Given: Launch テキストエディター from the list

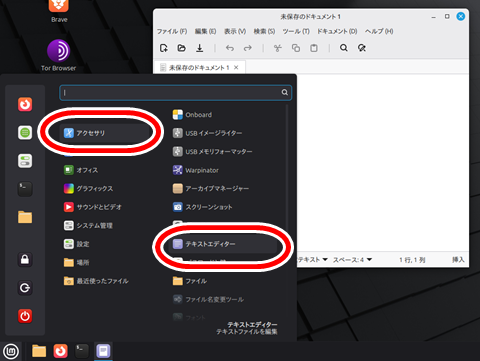Looking at the screenshot, I should pyautogui.click(x=223, y=244).
